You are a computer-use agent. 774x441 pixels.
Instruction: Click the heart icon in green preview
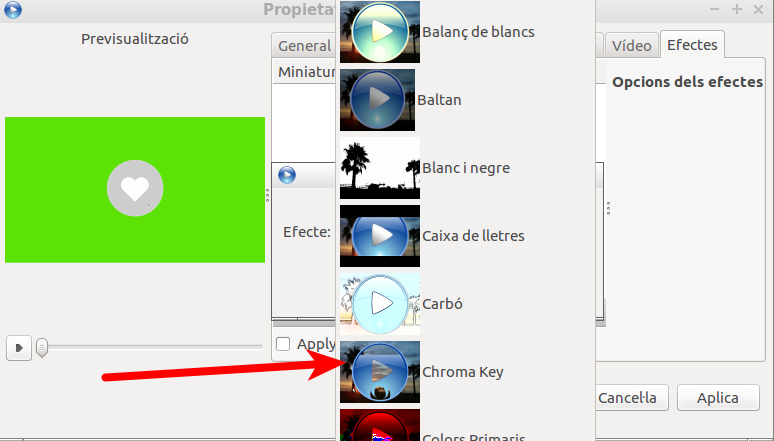point(135,188)
